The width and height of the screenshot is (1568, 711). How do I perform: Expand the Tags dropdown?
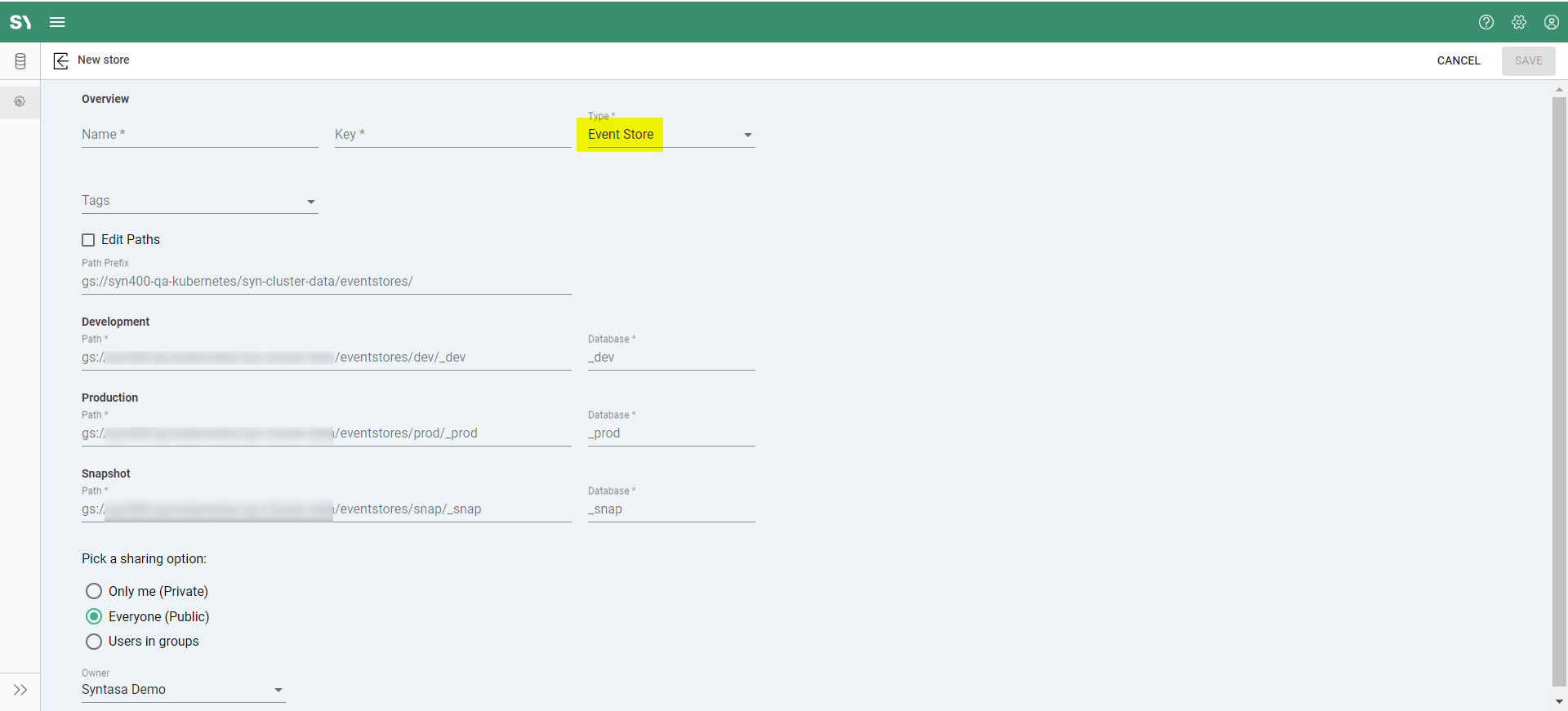click(x=199, y=202)
